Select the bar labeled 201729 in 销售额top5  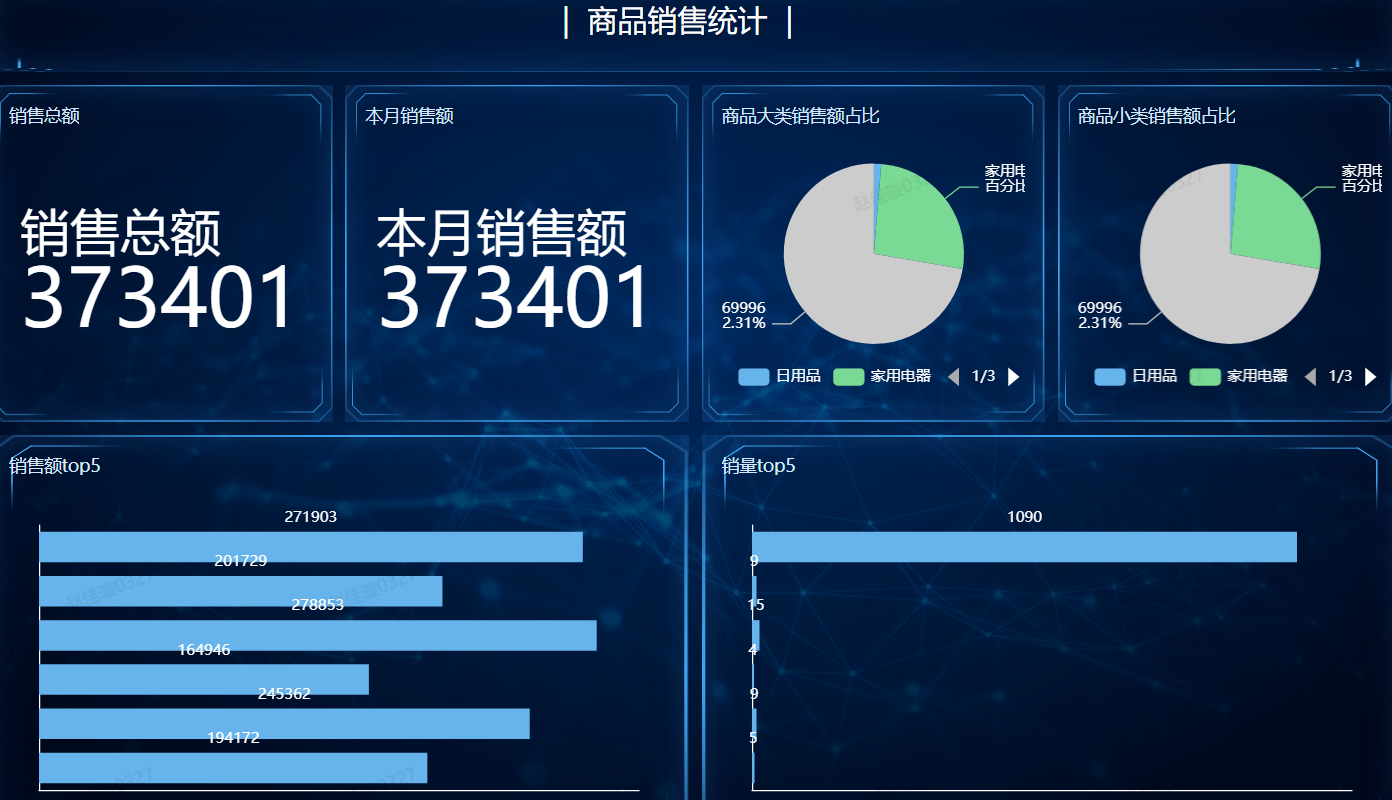point(241,591)
